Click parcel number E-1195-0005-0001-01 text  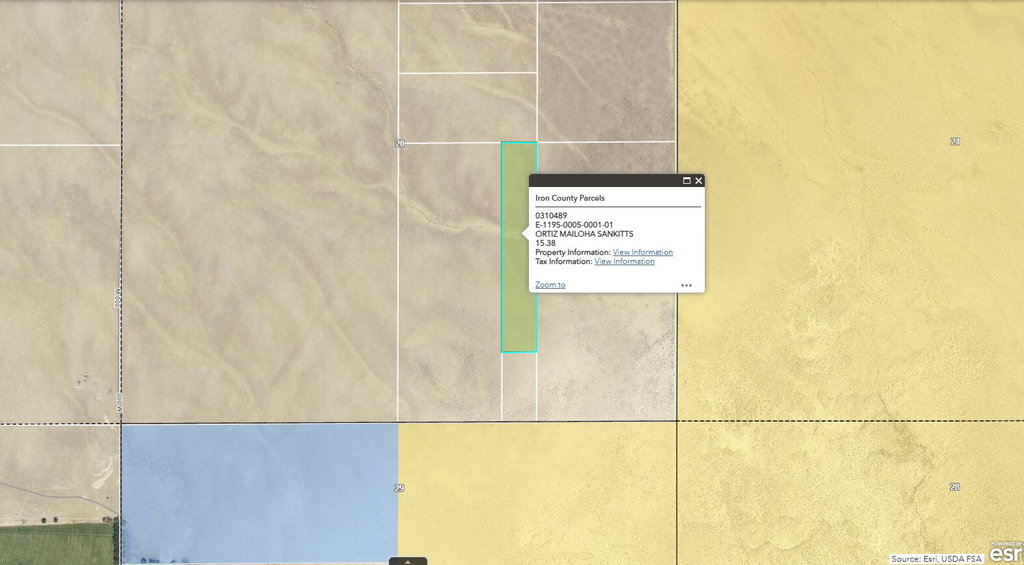pyautogui.click(x=574, y=225)
